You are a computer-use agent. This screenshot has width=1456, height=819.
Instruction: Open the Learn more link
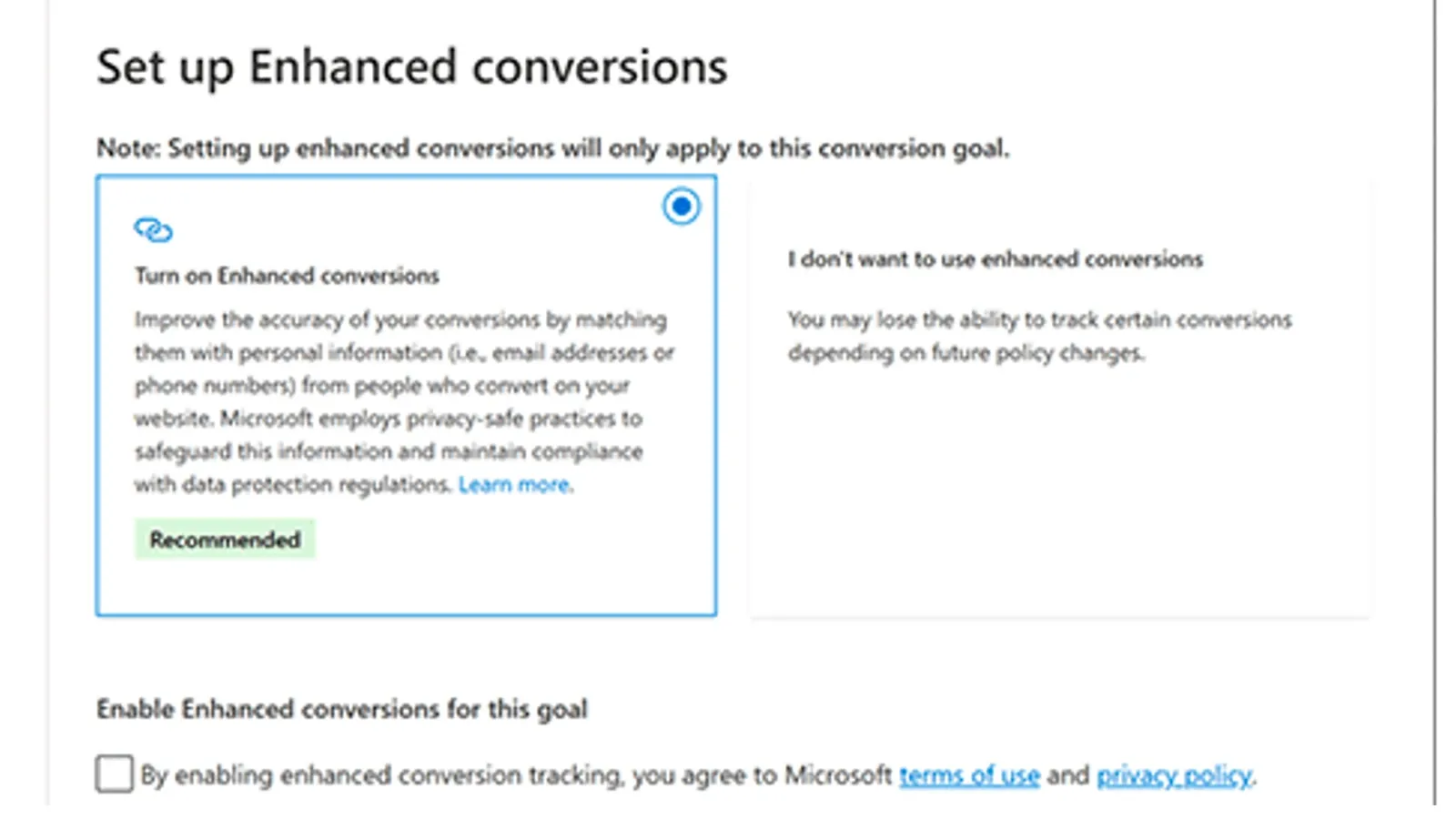[514, 484]
